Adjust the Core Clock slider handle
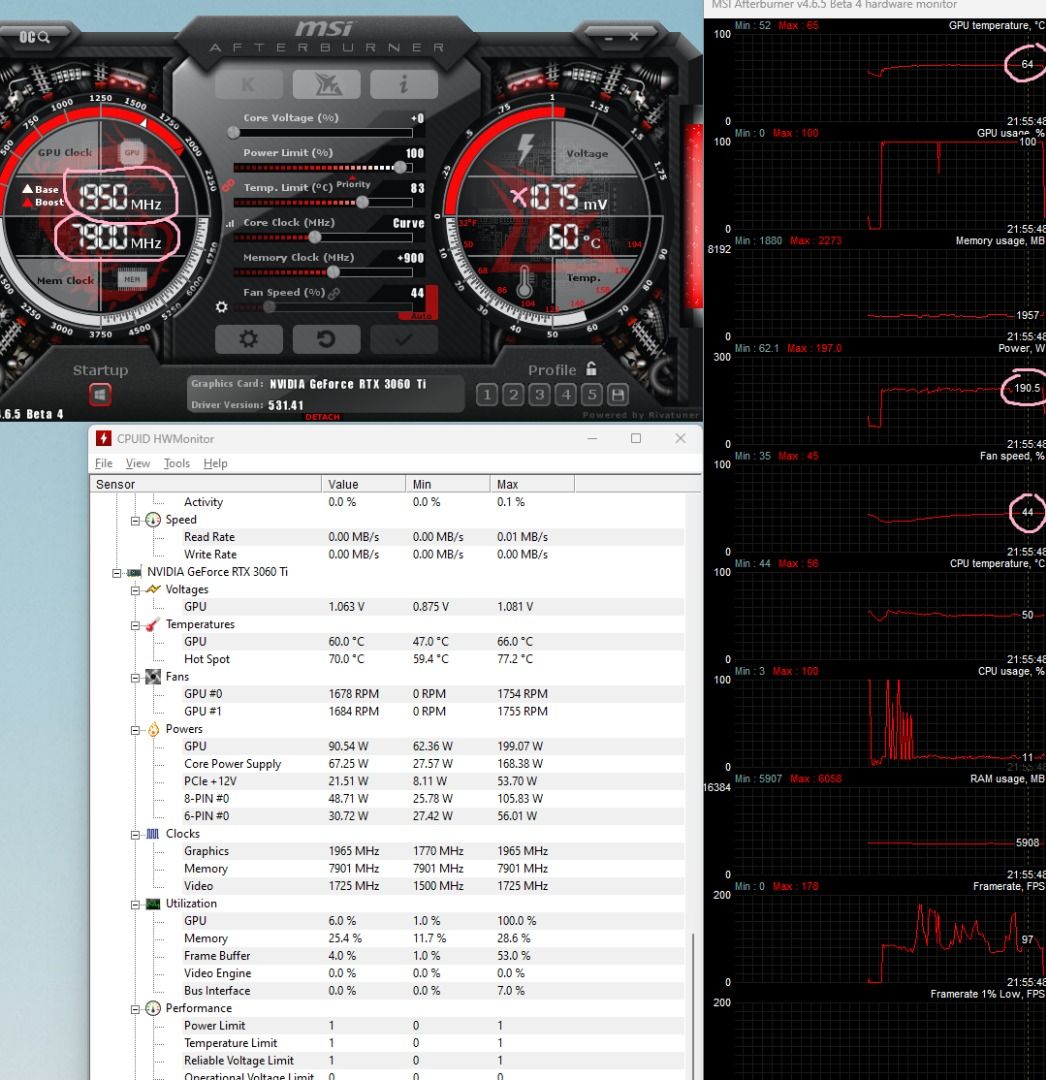Screen dimensions: 1046x1080 point(315,237)
